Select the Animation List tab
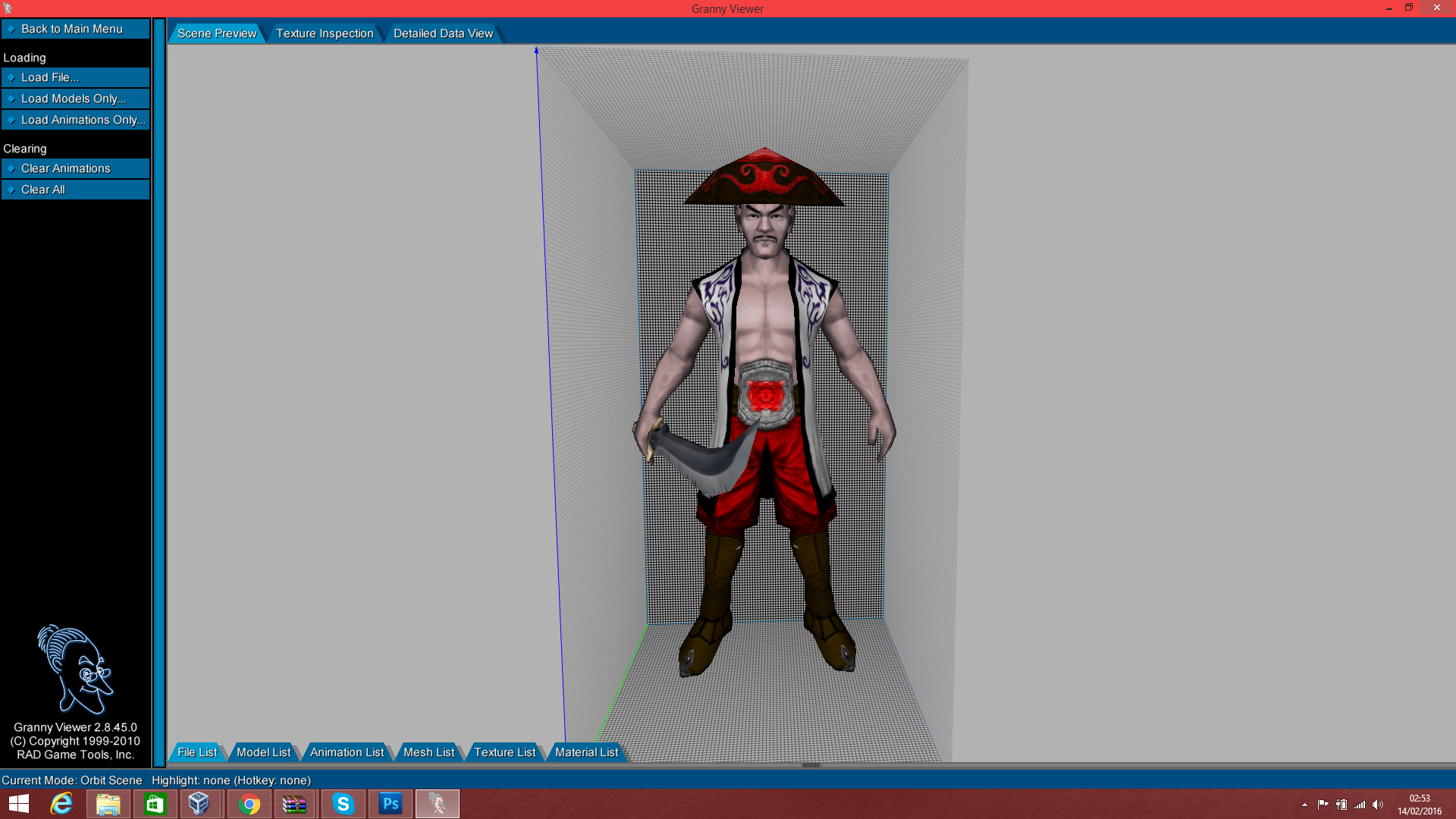 click(x=347, y=752)
